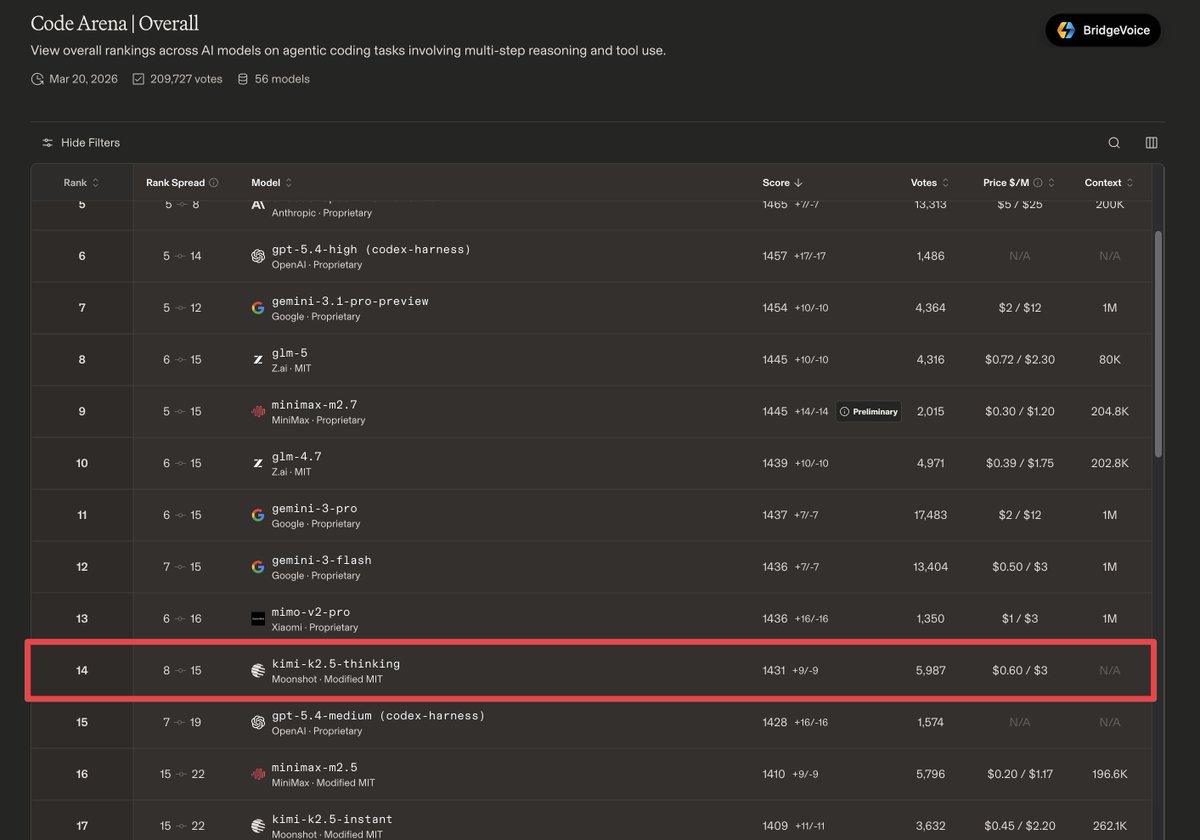Sort by Price $/M column header

(1019, 183)
